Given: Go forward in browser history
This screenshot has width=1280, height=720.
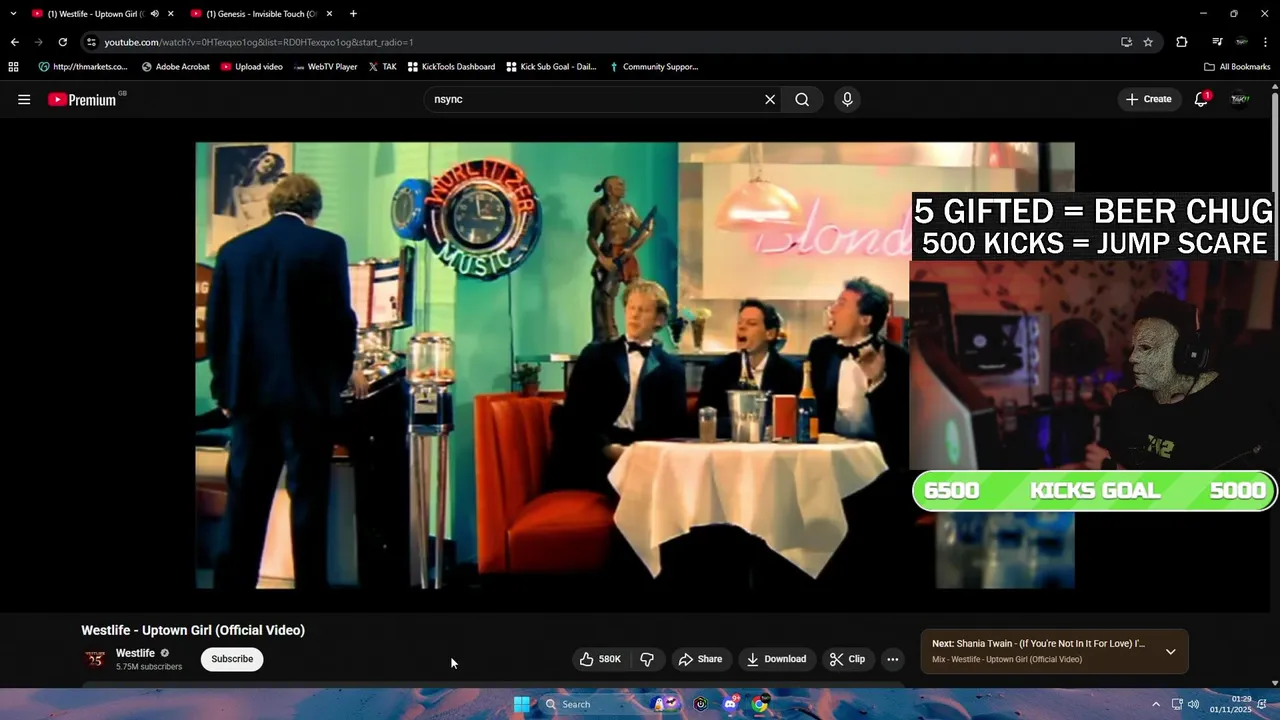Looking at the screenshot, I should point(38,42).
